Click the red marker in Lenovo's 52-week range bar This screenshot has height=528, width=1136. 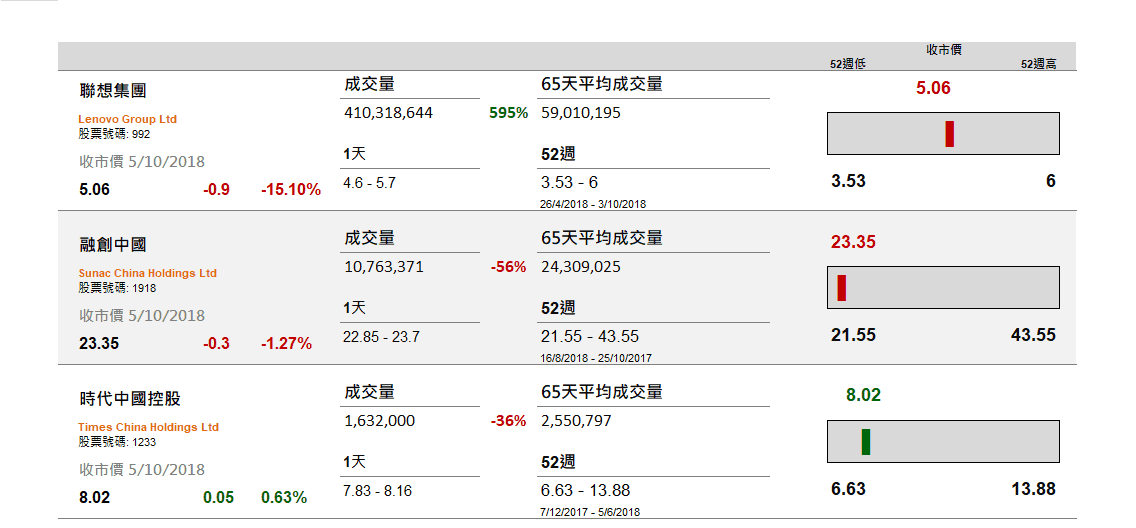click(x=949, y=134)
